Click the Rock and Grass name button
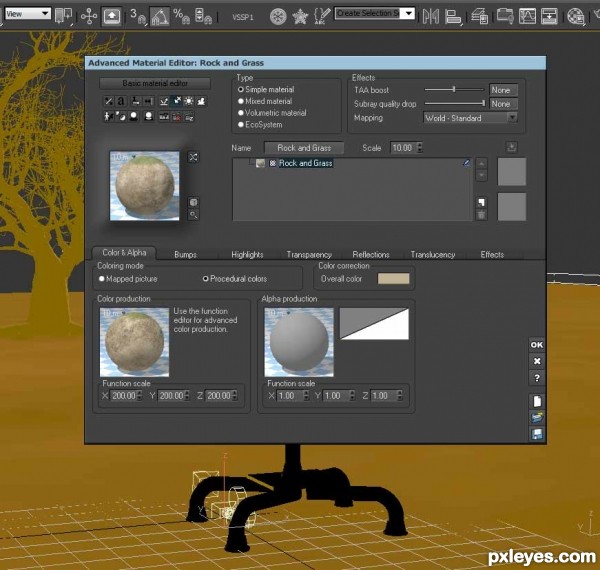Screen dimensions: 600x570 point(304,148)
